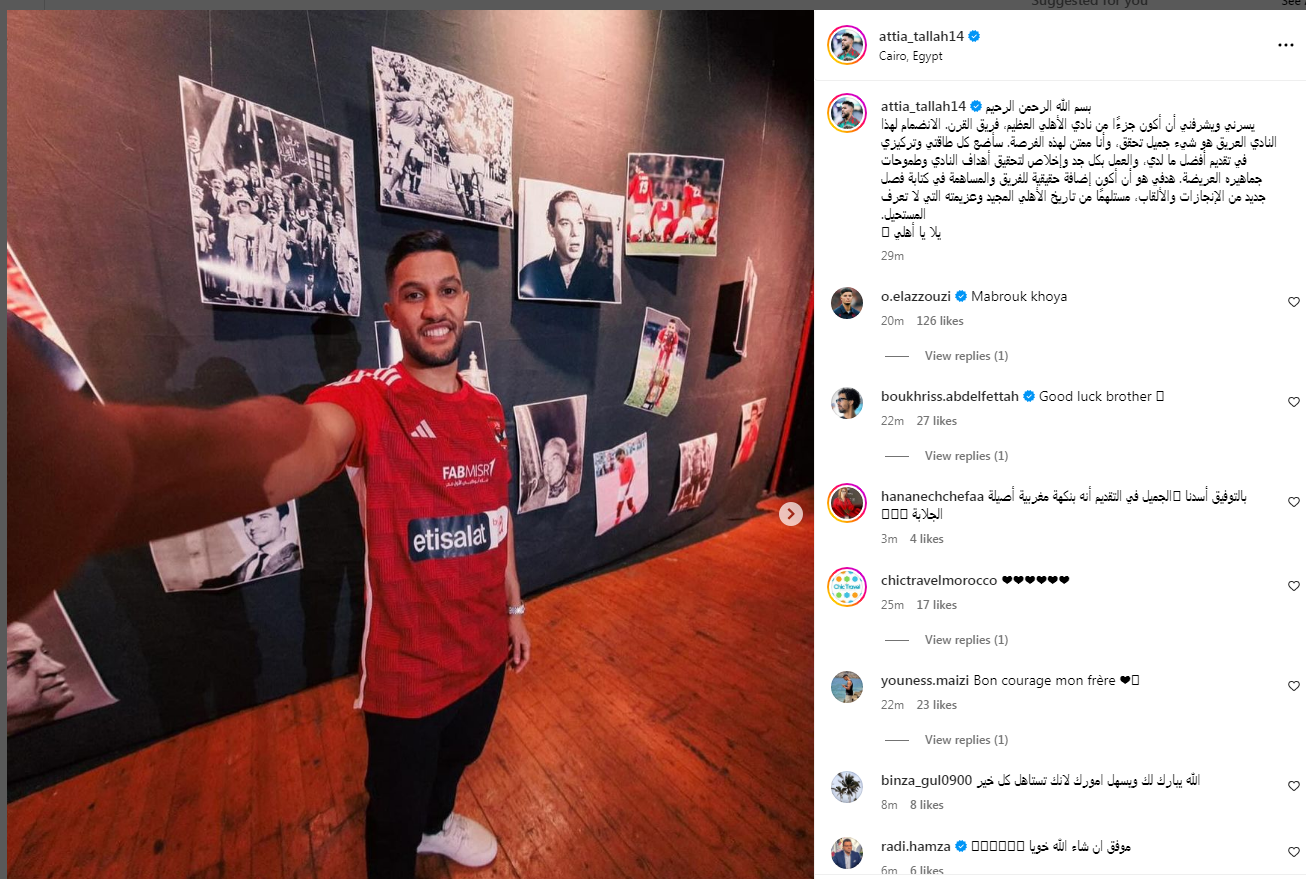Open o.elazzouzi's profile avatar
The image size is (1306, 879).
[847, 302]
